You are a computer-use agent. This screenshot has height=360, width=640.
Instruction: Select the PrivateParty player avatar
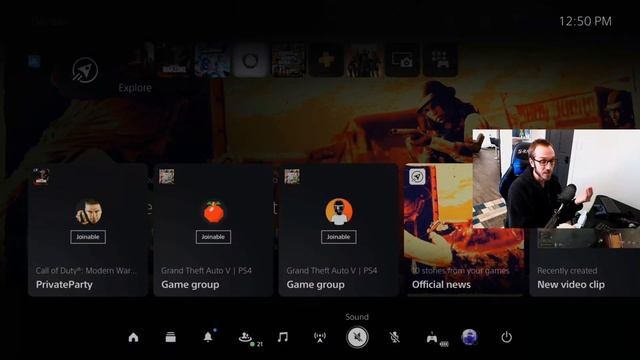click(x=88, y=212)
